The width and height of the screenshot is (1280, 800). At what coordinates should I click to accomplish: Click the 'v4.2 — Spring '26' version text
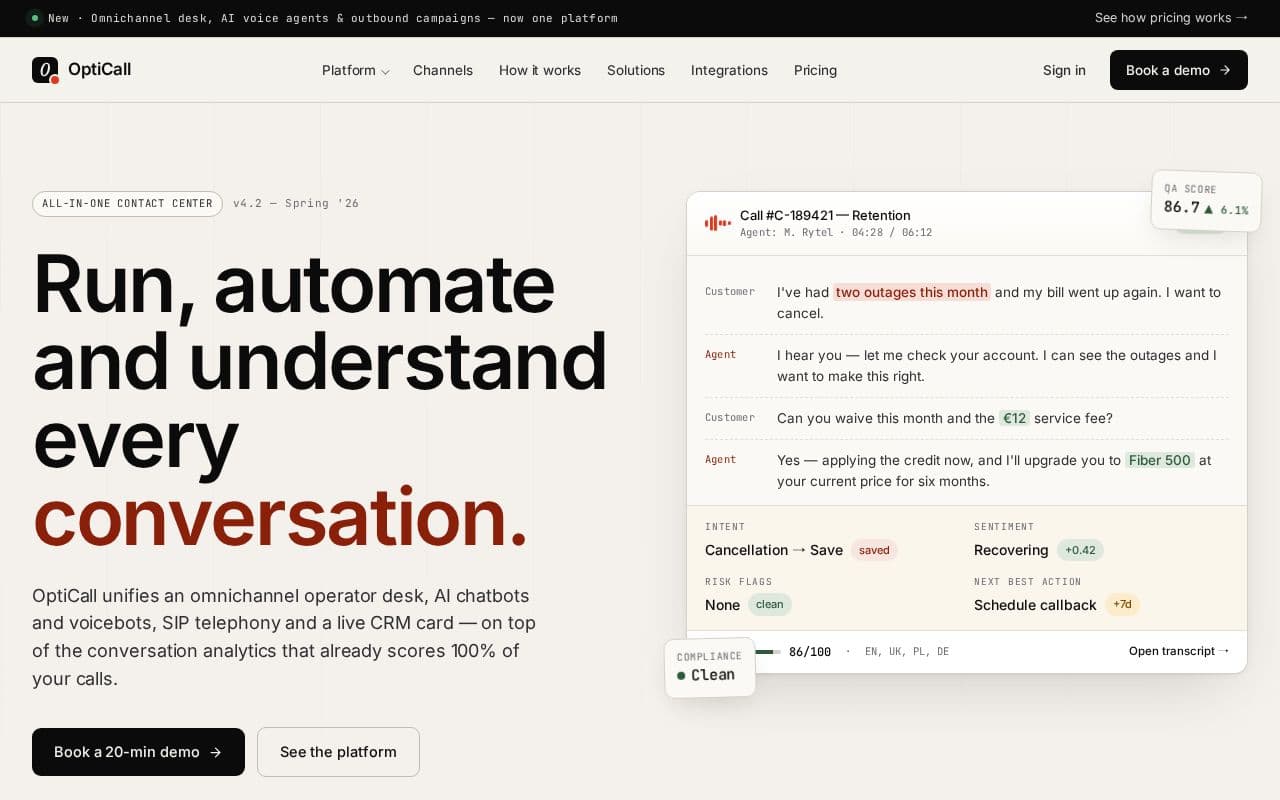(296, 204)
